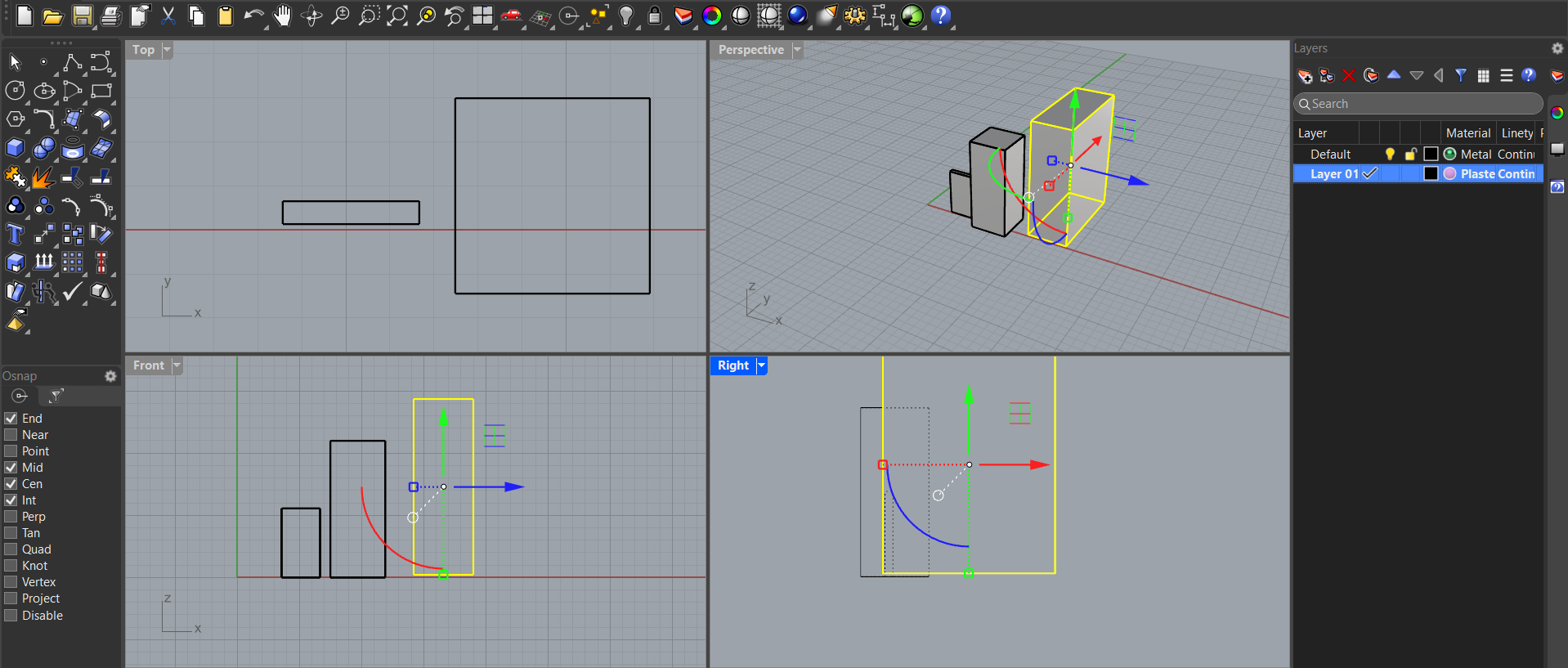The image size is (1568, 668).
Task: Click the Undo arrow in toolbar
Action: point(253,16)
